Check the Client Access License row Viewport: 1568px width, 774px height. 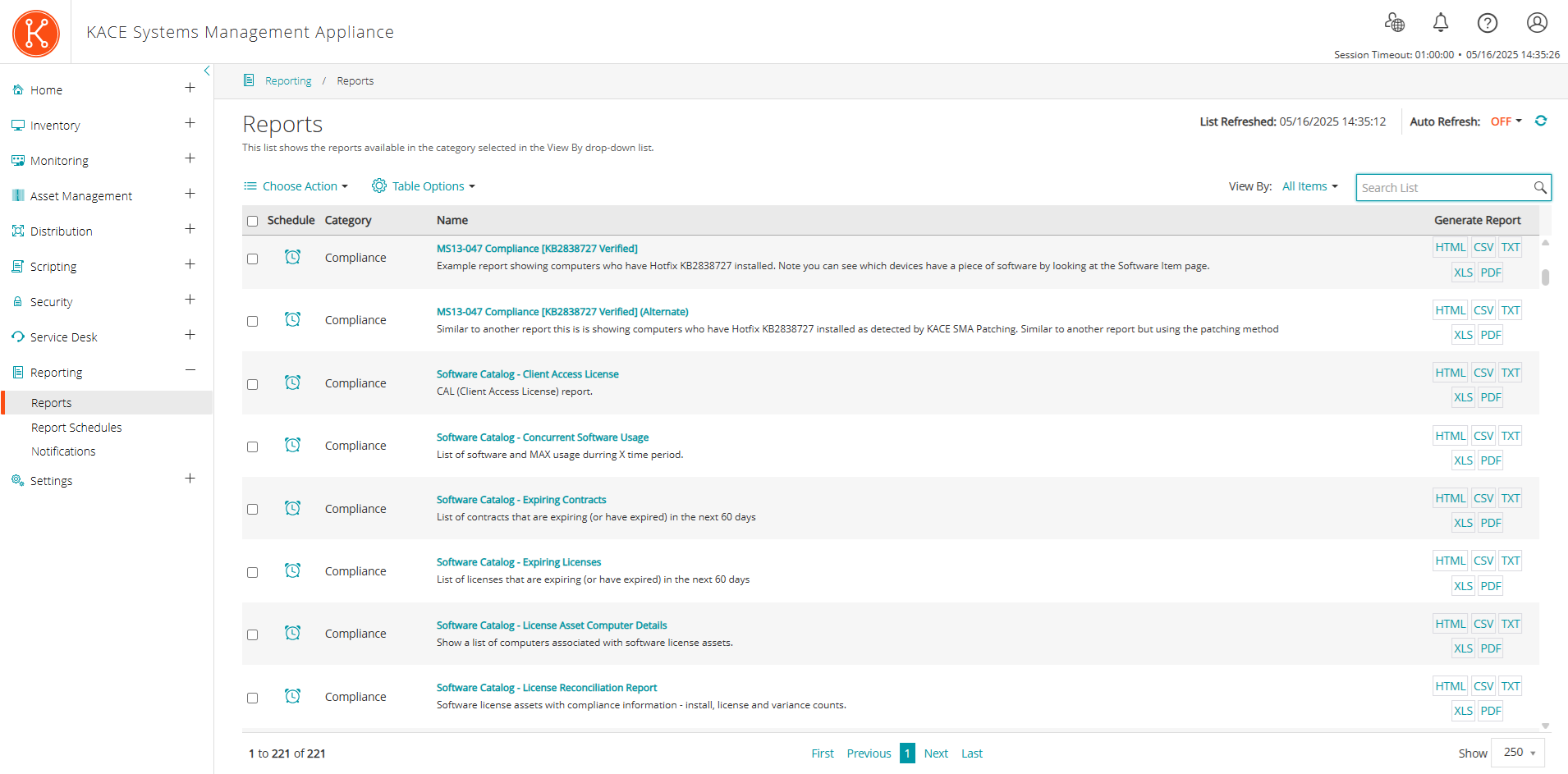click(x=252, y=384)
